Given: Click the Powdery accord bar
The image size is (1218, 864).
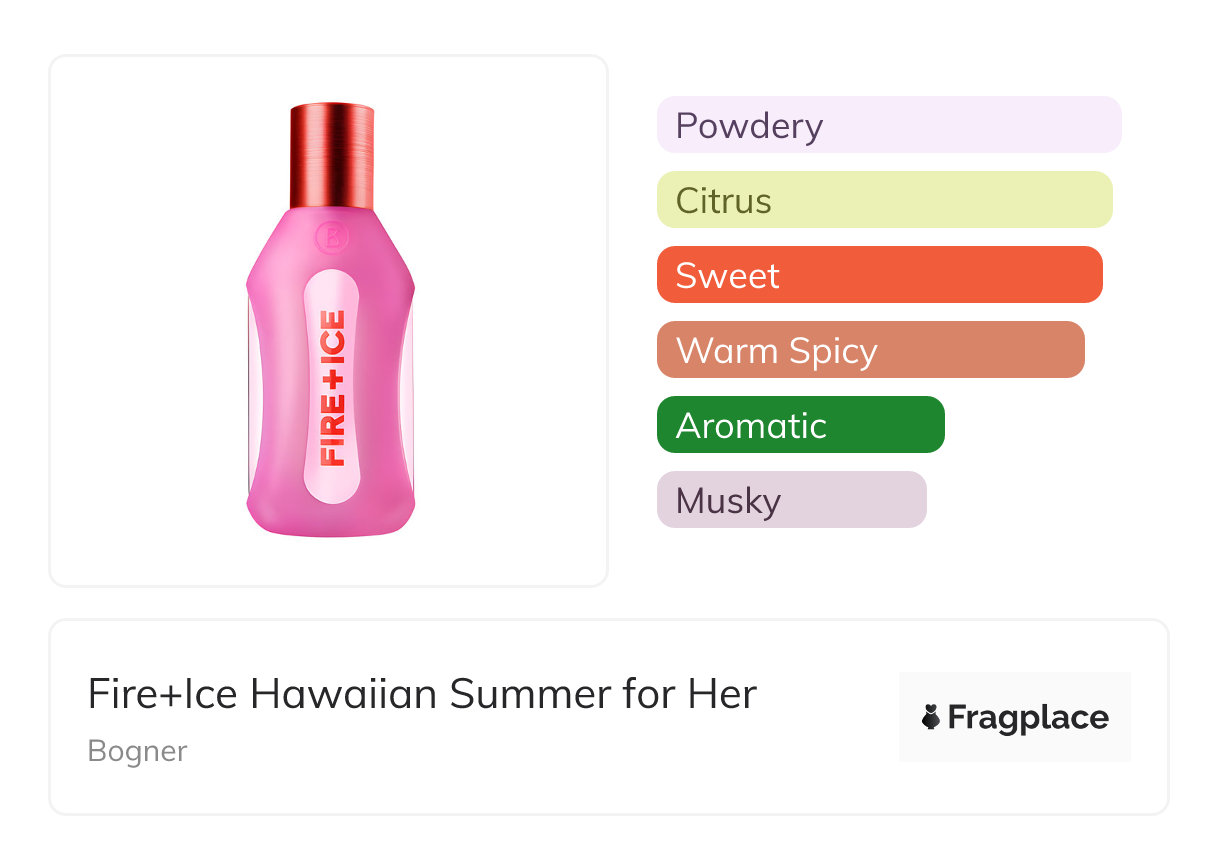Looking at the screenshot, I should (x=888, y=125).
